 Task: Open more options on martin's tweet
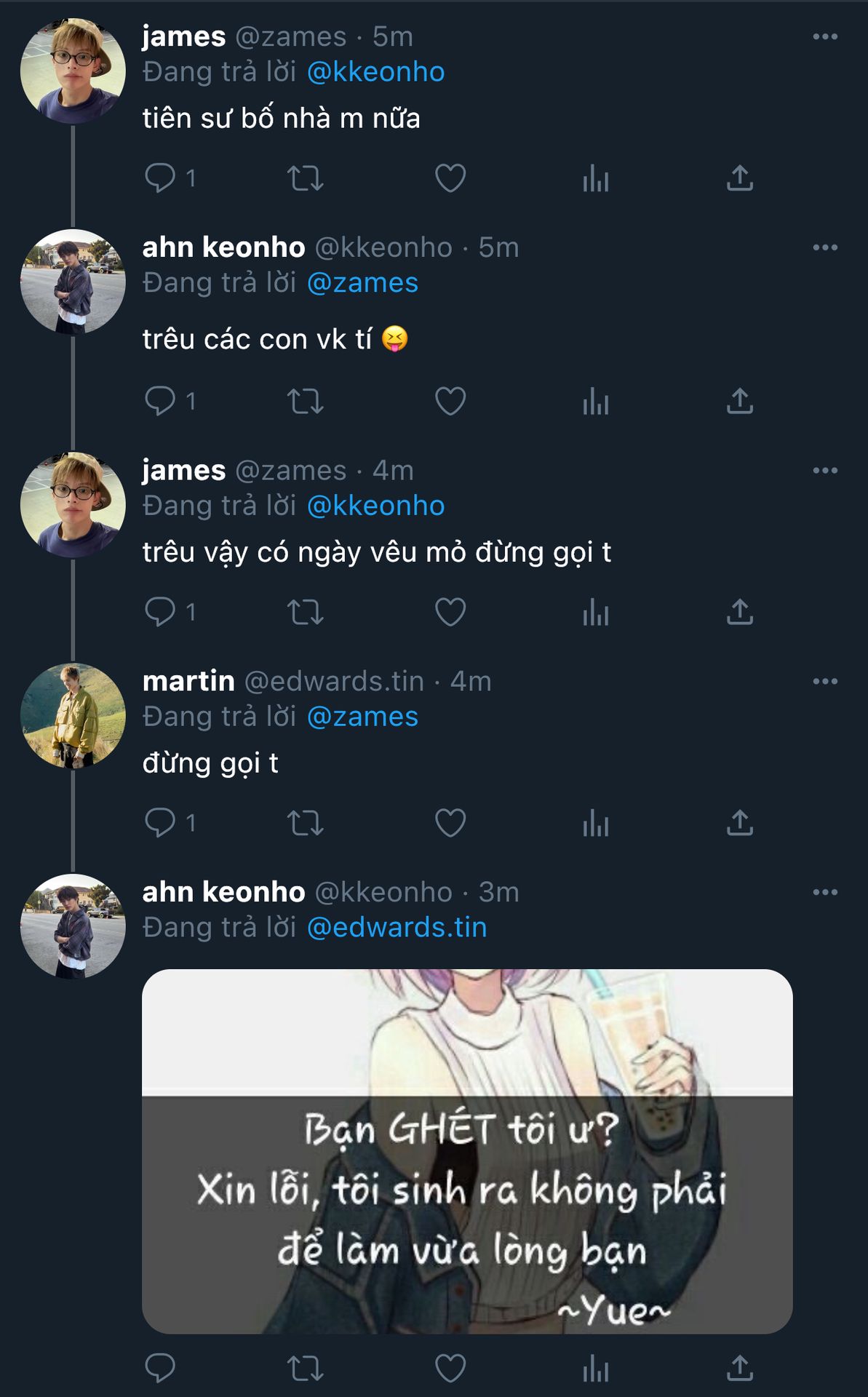(x=825, y=681)
